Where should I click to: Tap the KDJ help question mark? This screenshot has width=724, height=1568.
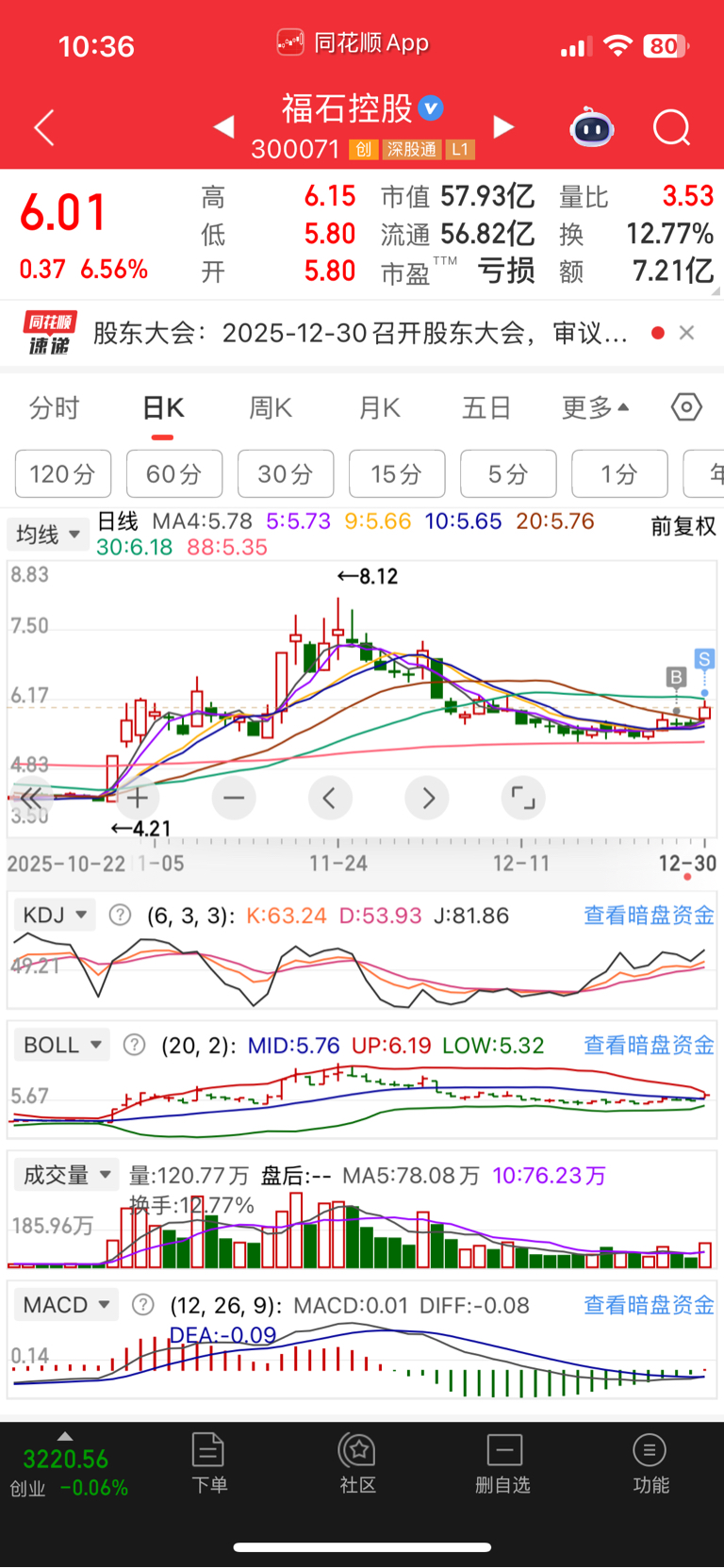point(120,915)
